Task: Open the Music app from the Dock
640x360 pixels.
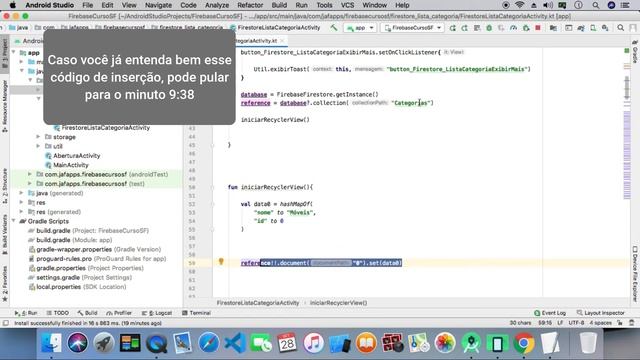Action: [x=313, y=343]
